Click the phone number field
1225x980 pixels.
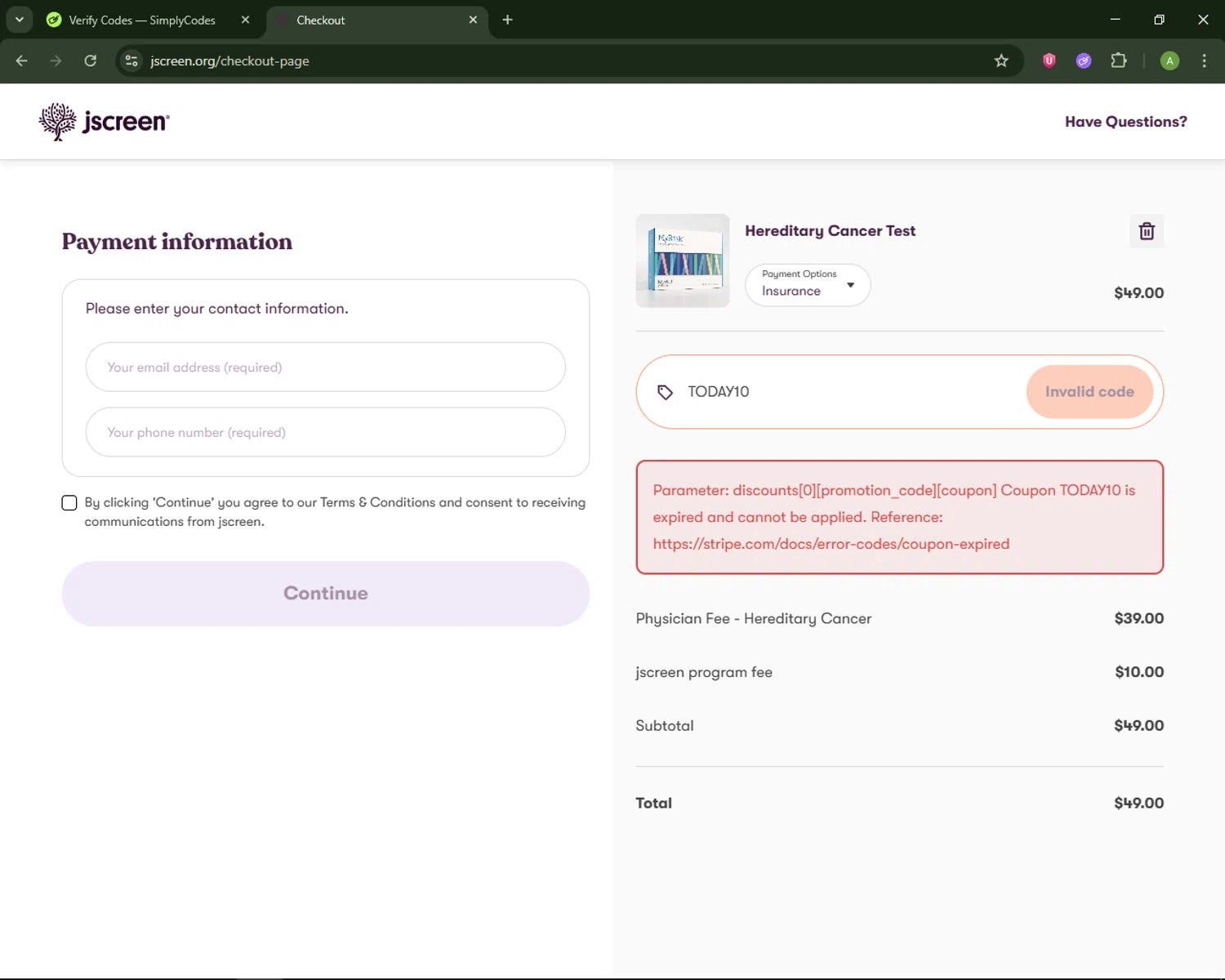coord(326,433)
